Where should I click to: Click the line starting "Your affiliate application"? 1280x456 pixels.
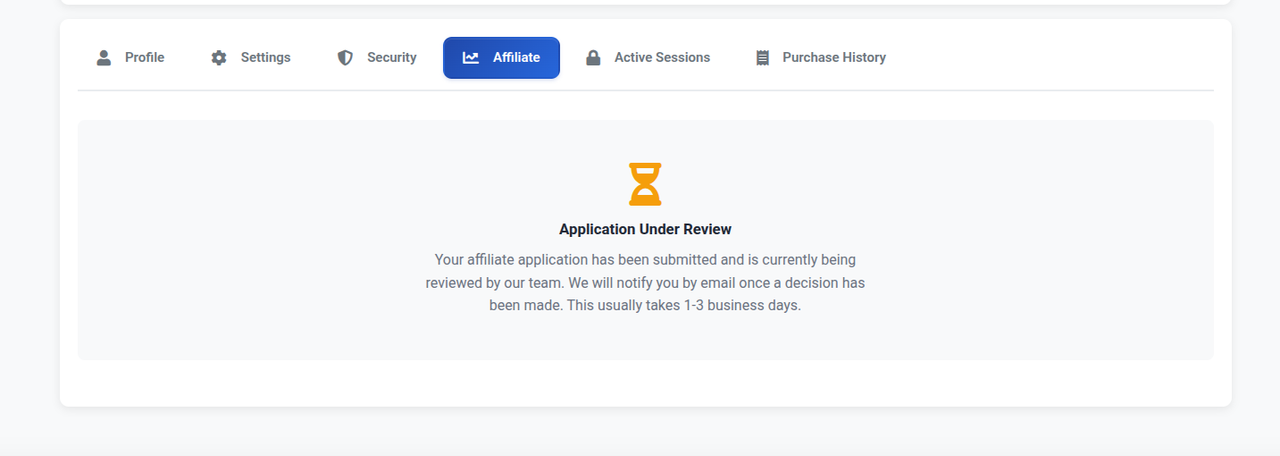645,260
